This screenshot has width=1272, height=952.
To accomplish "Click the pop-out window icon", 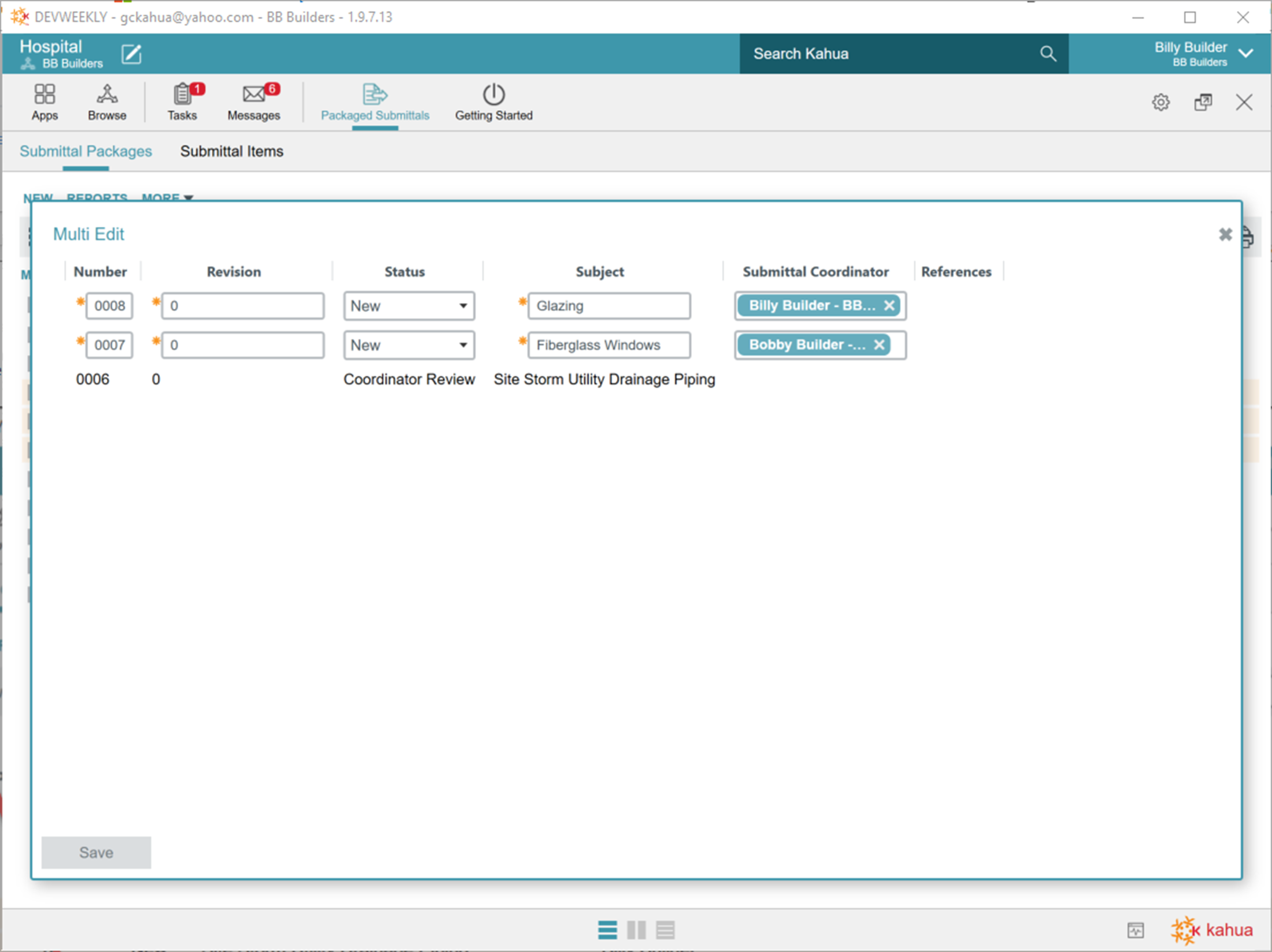I will coord(1203,103).
